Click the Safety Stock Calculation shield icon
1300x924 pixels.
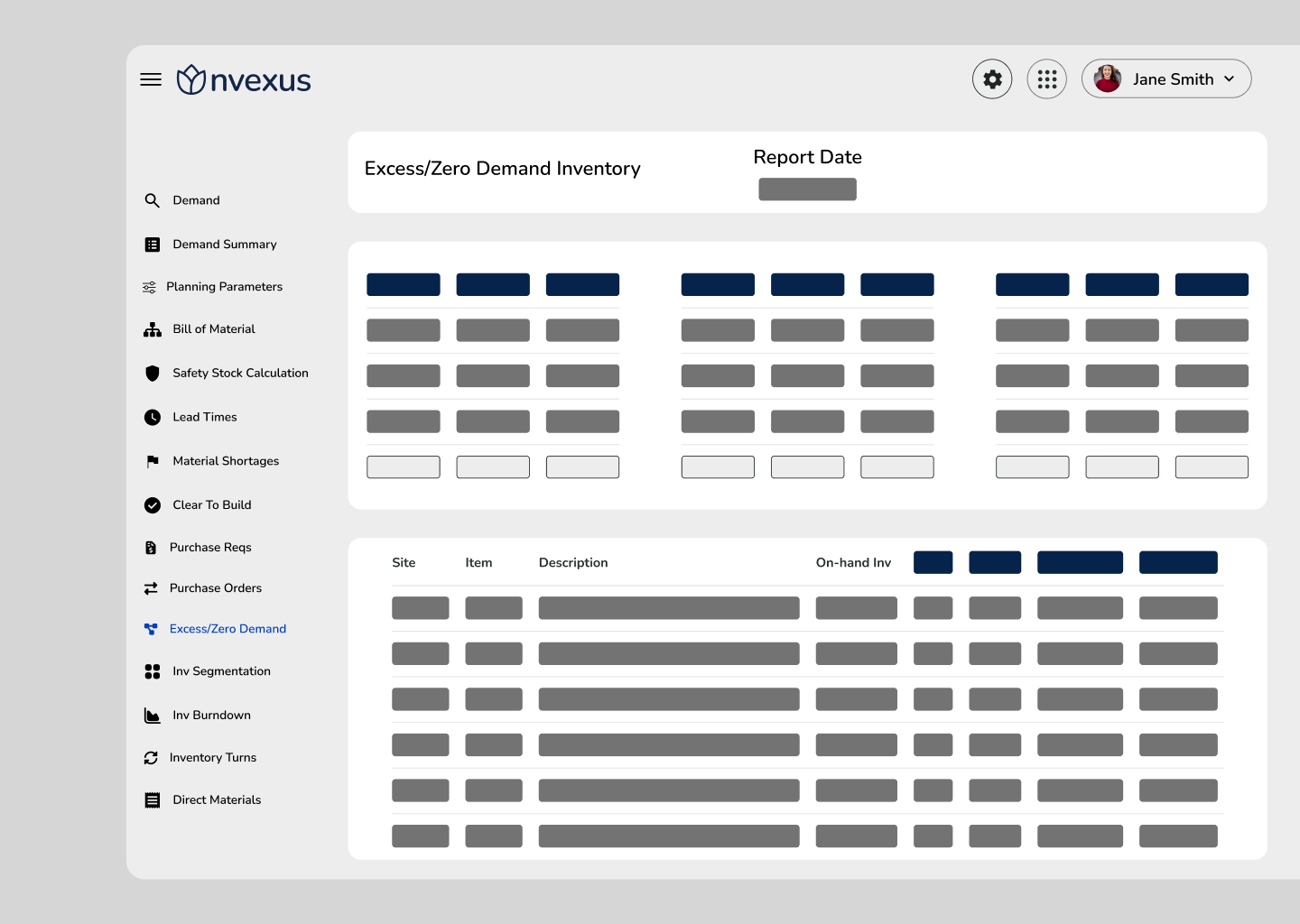click(x=153, y=374)
